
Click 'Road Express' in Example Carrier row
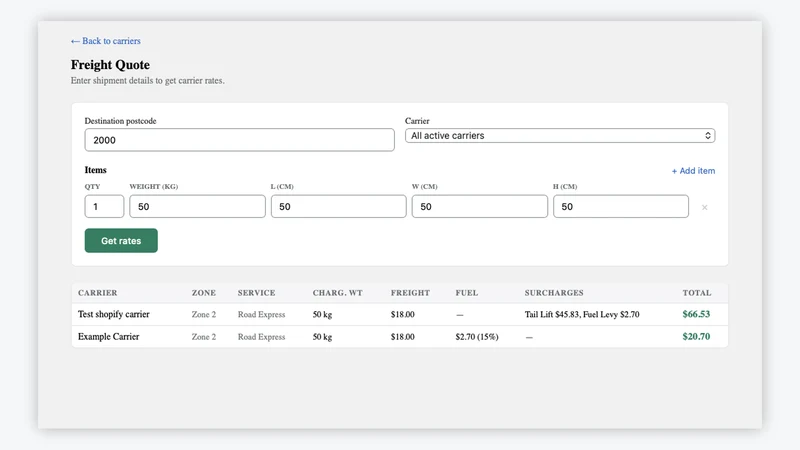(x=261, y=337)
